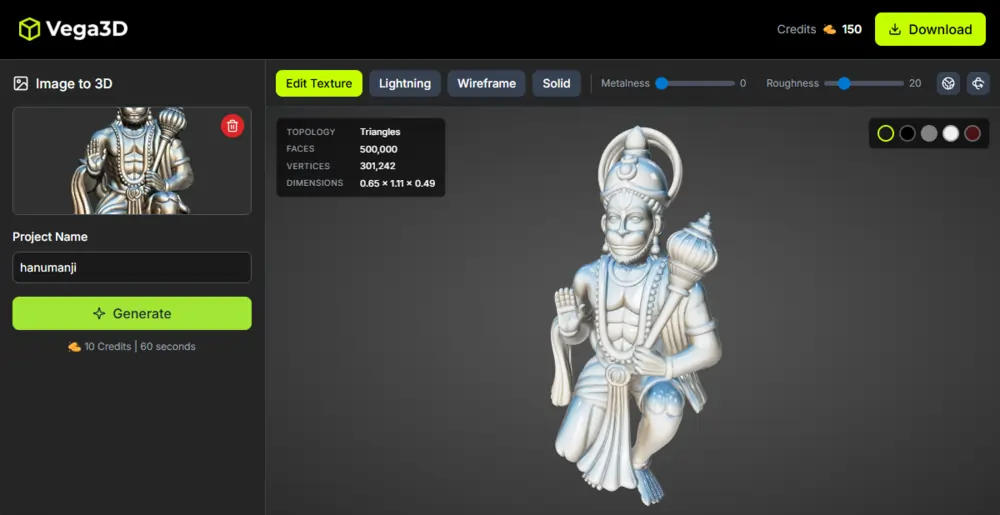The image size is (1000, 515).
Task: Click the Metalness value 0
Action: [x=743, y=83]
